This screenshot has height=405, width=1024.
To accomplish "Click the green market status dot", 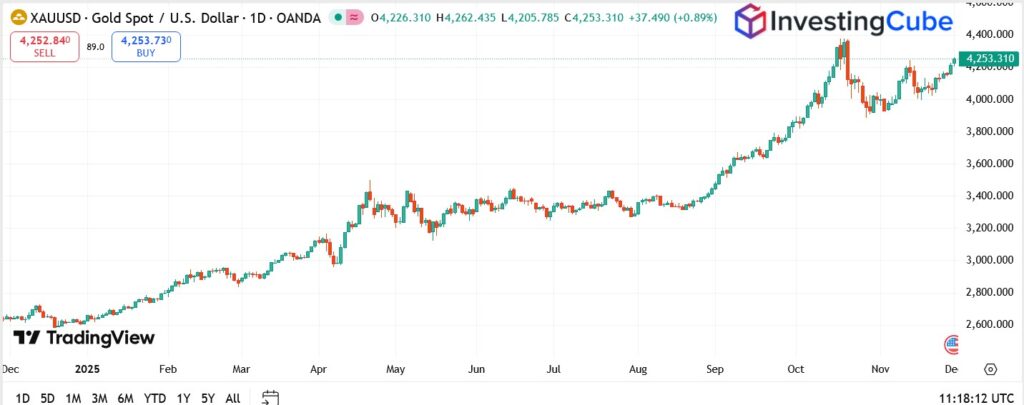I will click(340, 18).
